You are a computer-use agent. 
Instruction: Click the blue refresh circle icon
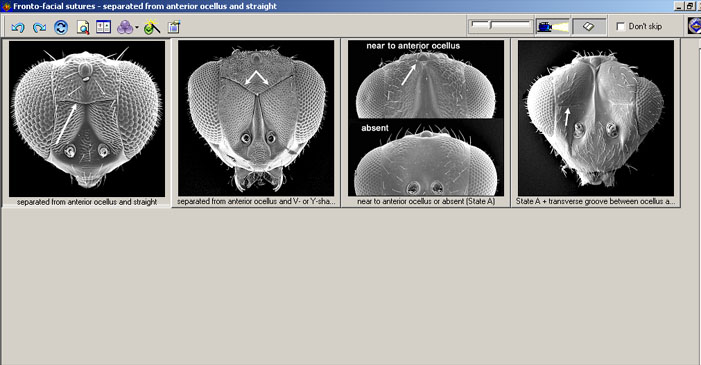61,27
